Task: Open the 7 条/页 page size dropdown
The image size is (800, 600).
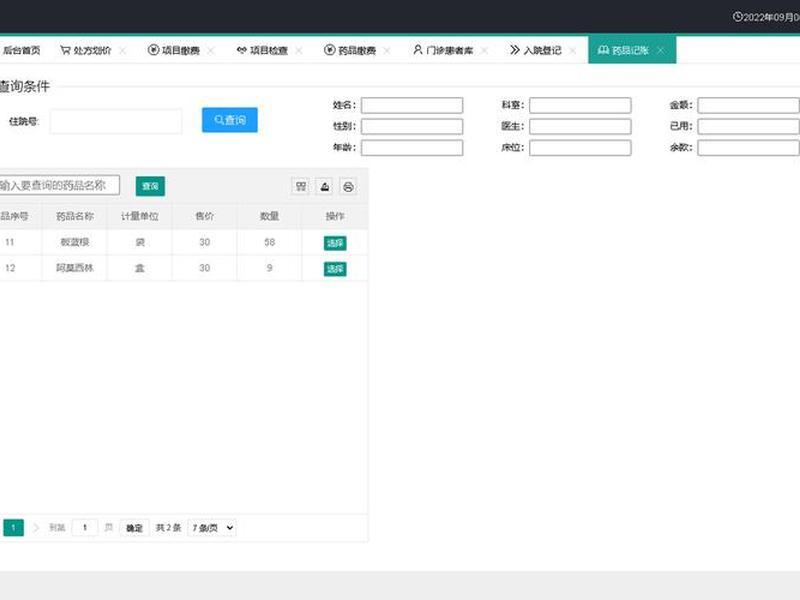Action: coord(212,528)
